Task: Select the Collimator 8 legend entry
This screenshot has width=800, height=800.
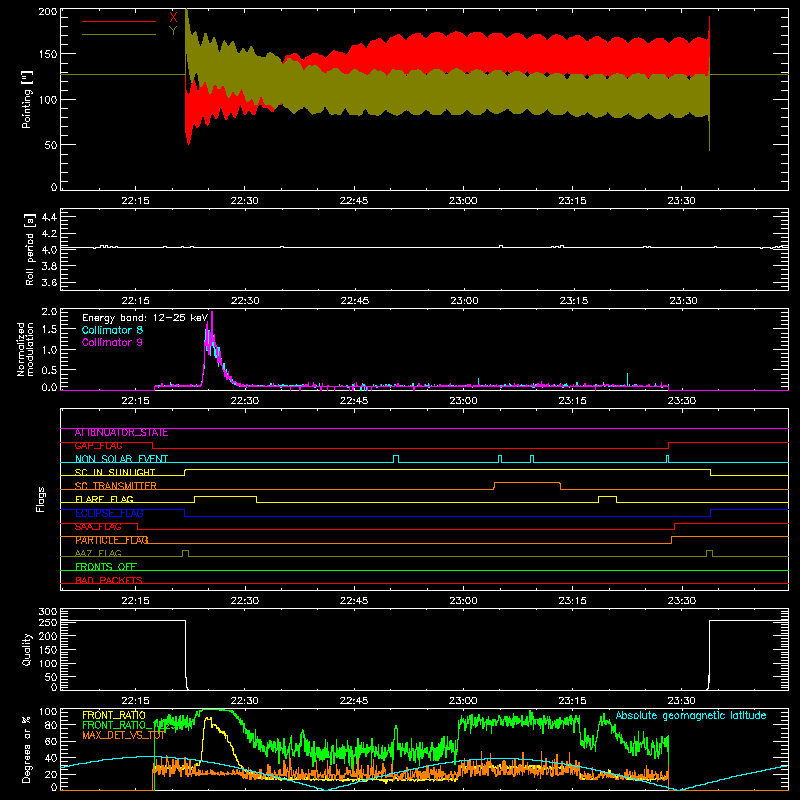Action: tap(112, 330)
